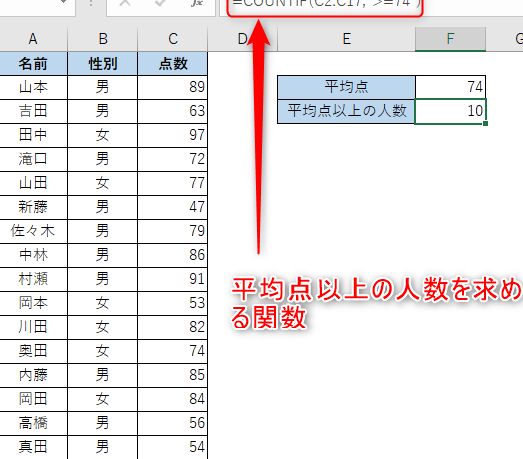Select the name cell 田中
The width and height of the screenshot is (523, 459).
point(33,135)
